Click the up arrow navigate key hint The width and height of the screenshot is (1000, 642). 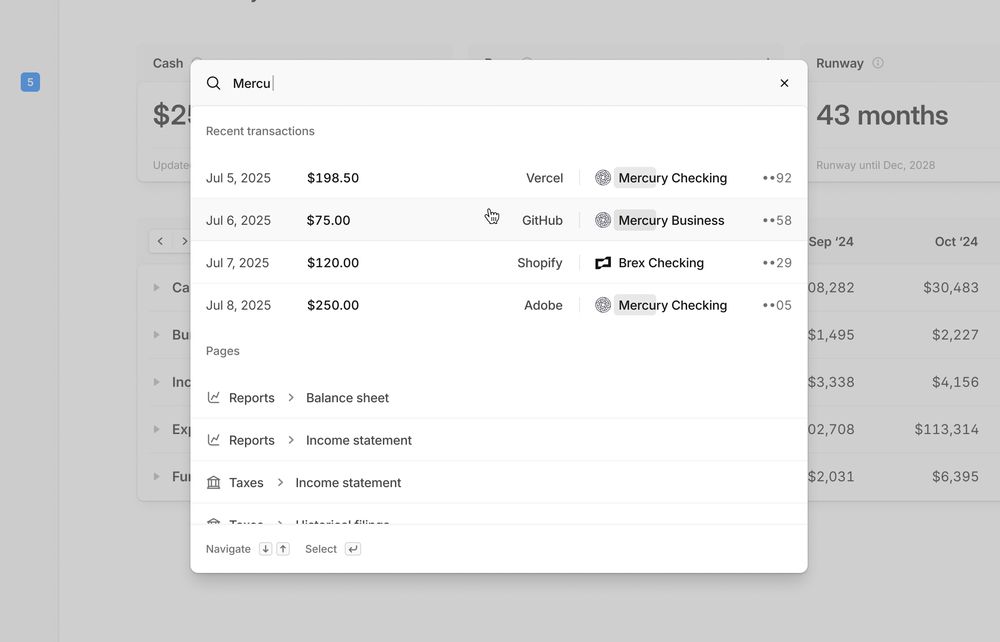283,549
